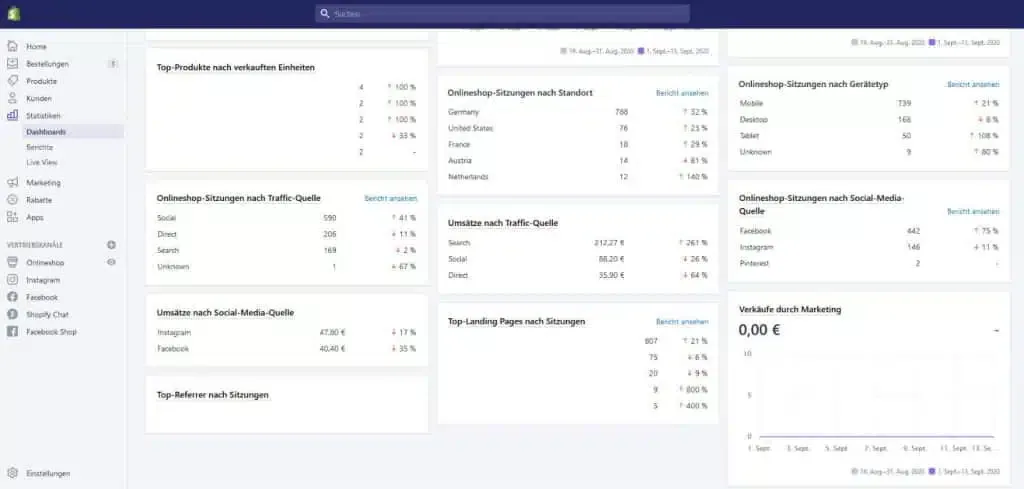The image size is (1024, 489).
Task: Open the Facebook Shop channel
Action: (x=51, y=332)
